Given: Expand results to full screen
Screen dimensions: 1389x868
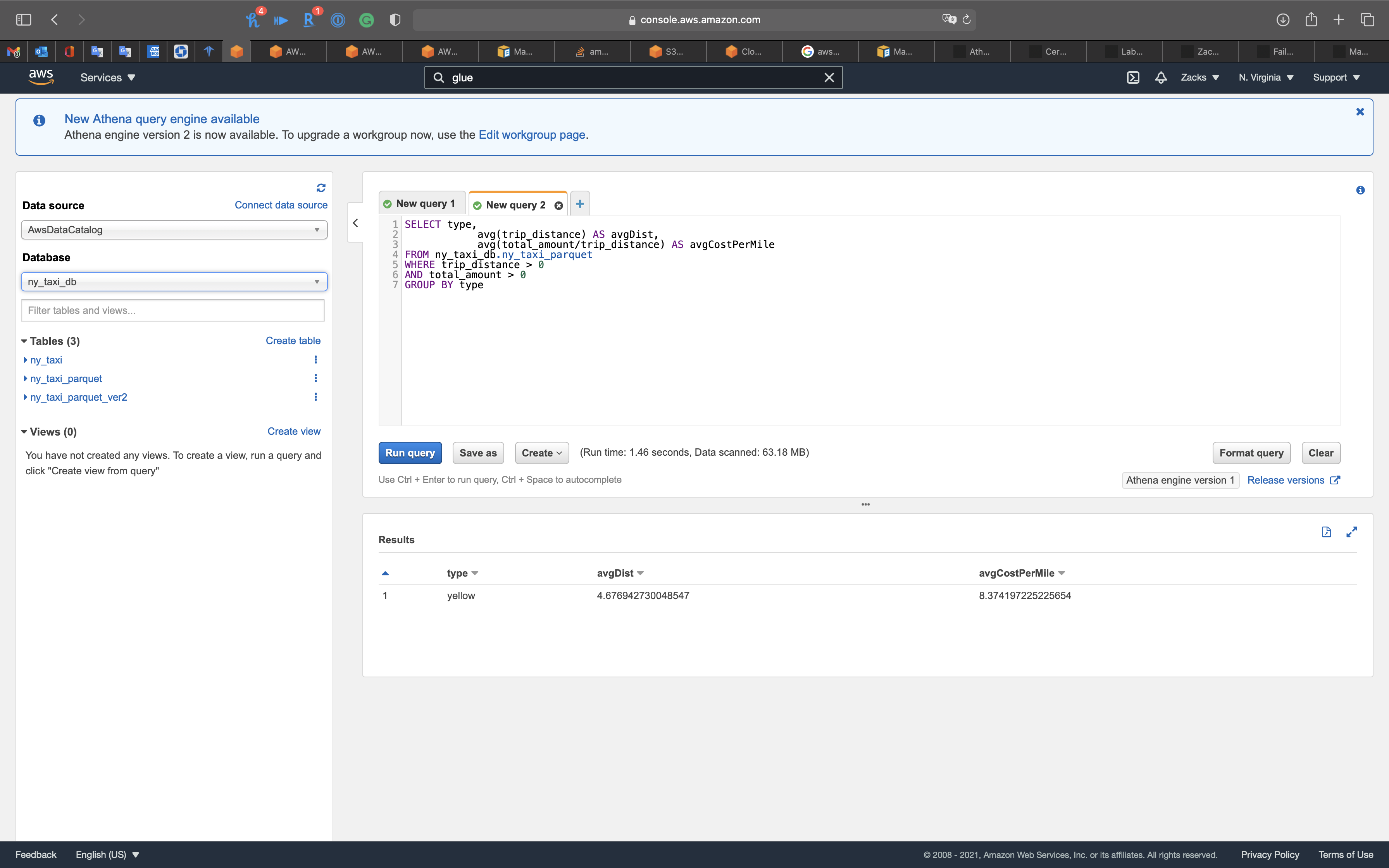Looking at the screenshot, I should point(1352,532).
